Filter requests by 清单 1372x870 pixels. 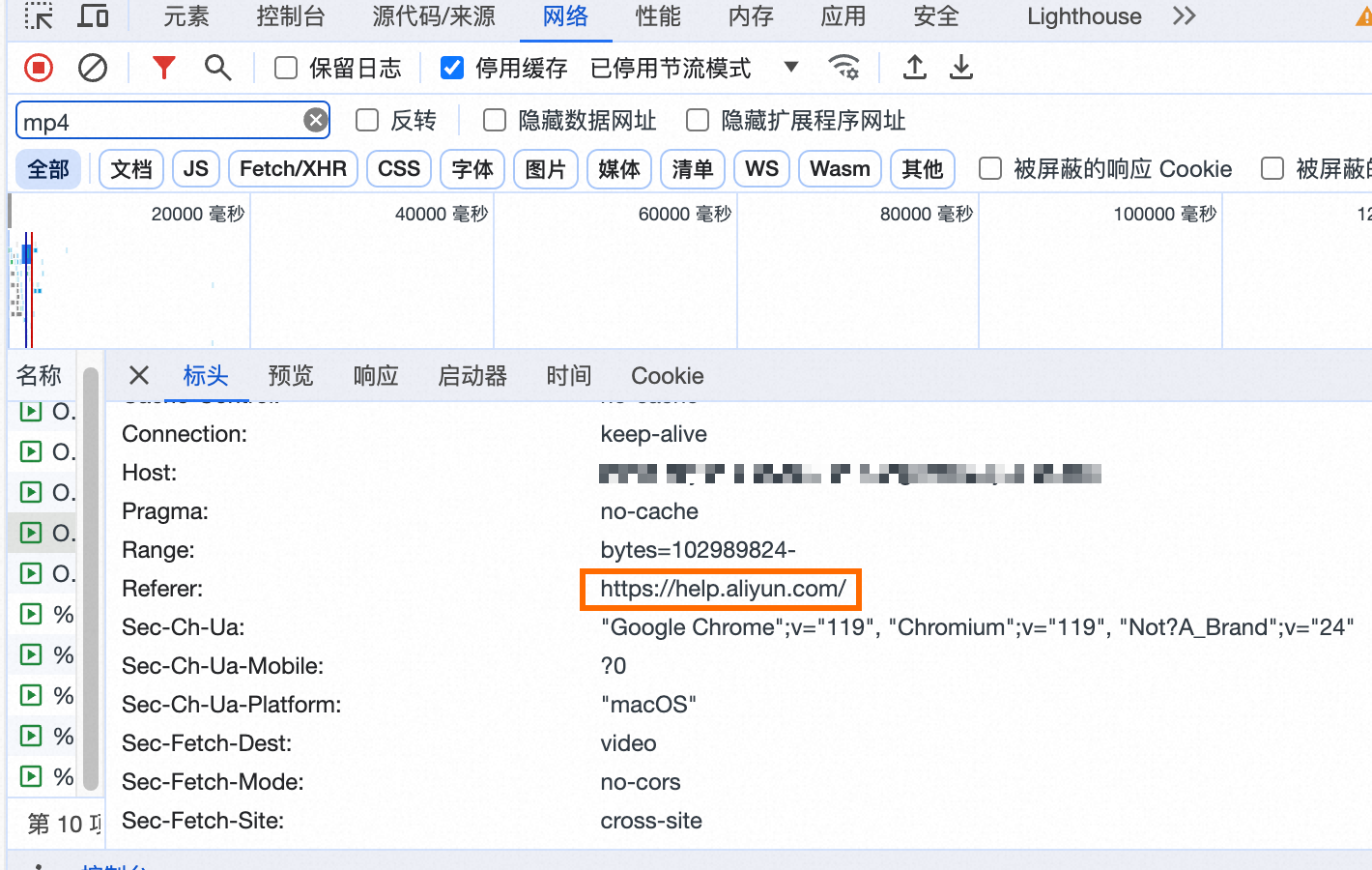(693, 169)
